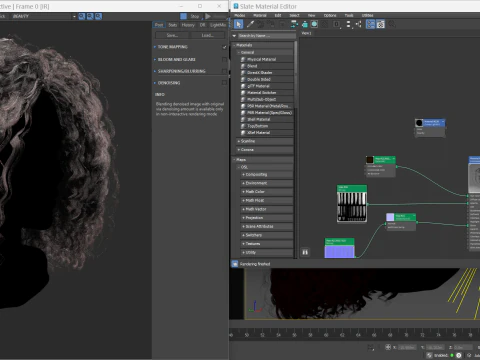
Task: Toggle the Material/Map Browser panel icon
Action: click(370, 24)
